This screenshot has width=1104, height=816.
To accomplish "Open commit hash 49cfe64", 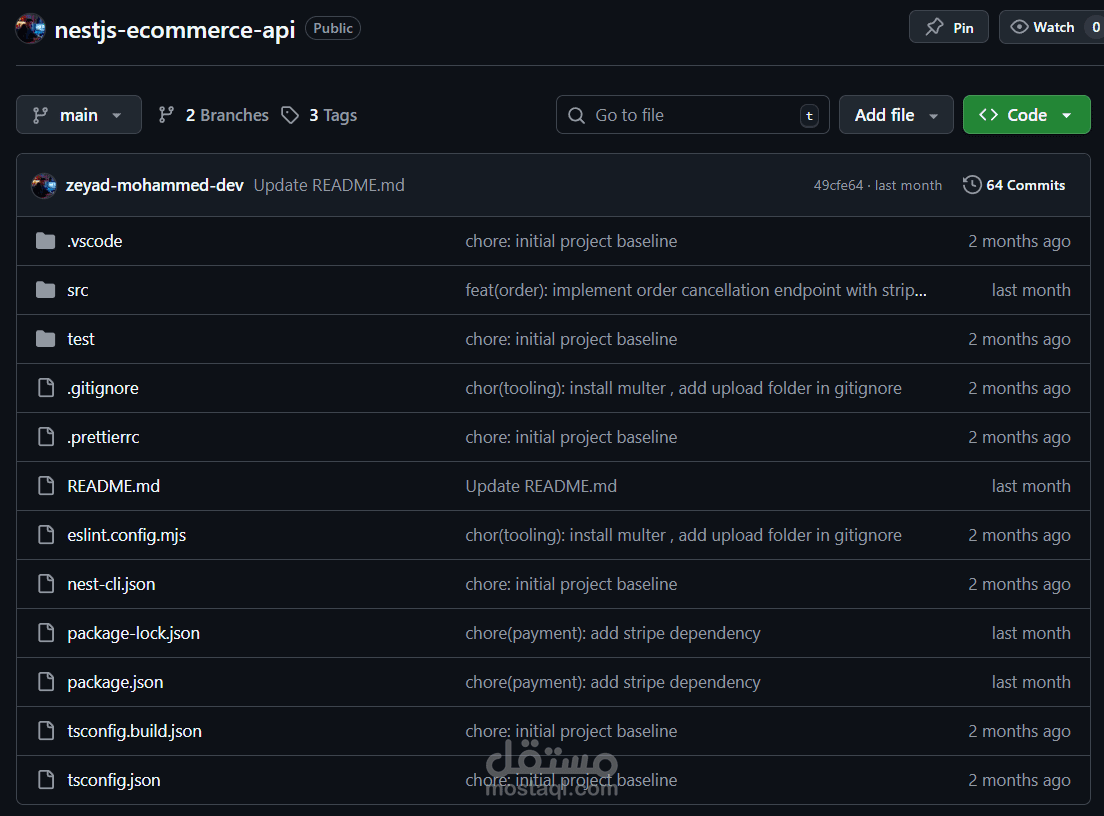I will [x=838, y=185].
